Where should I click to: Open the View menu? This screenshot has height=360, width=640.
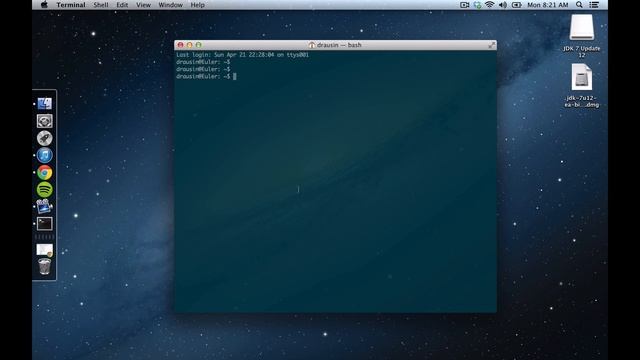pos(143,5)
